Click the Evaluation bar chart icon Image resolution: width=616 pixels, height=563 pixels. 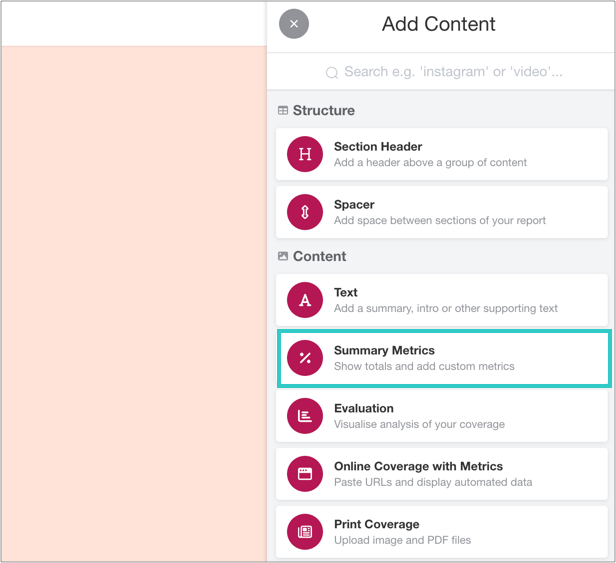pos(305,416)
